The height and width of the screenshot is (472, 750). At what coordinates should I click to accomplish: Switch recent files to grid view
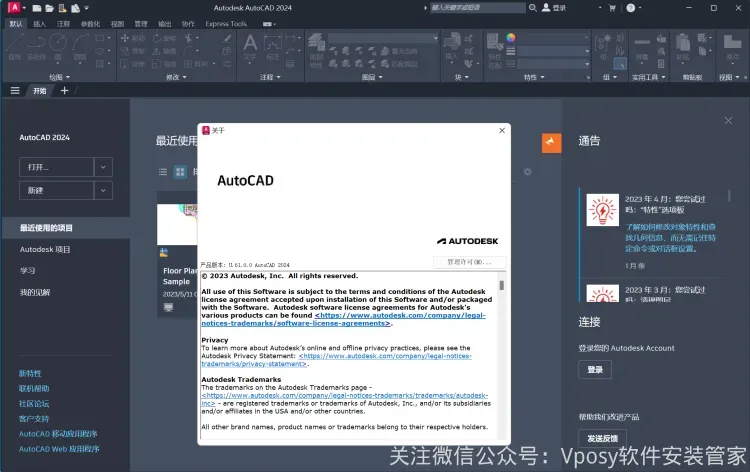pos(180,172)
